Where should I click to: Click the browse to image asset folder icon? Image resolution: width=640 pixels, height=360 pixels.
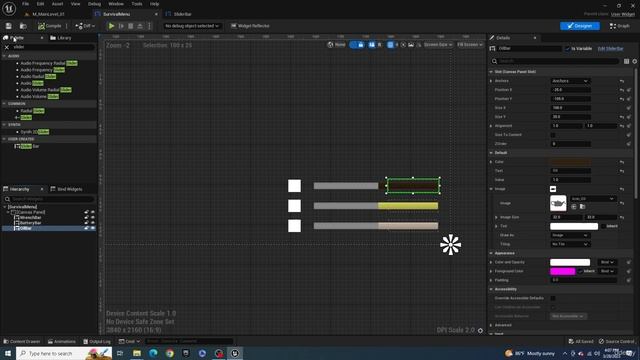tap(582, 207)
